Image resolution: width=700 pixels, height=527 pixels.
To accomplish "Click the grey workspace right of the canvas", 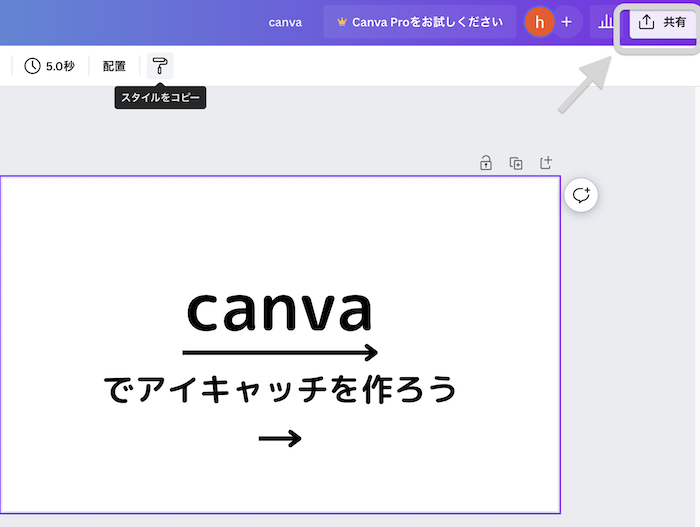I will pyautogui.click(x=630, y=350).
